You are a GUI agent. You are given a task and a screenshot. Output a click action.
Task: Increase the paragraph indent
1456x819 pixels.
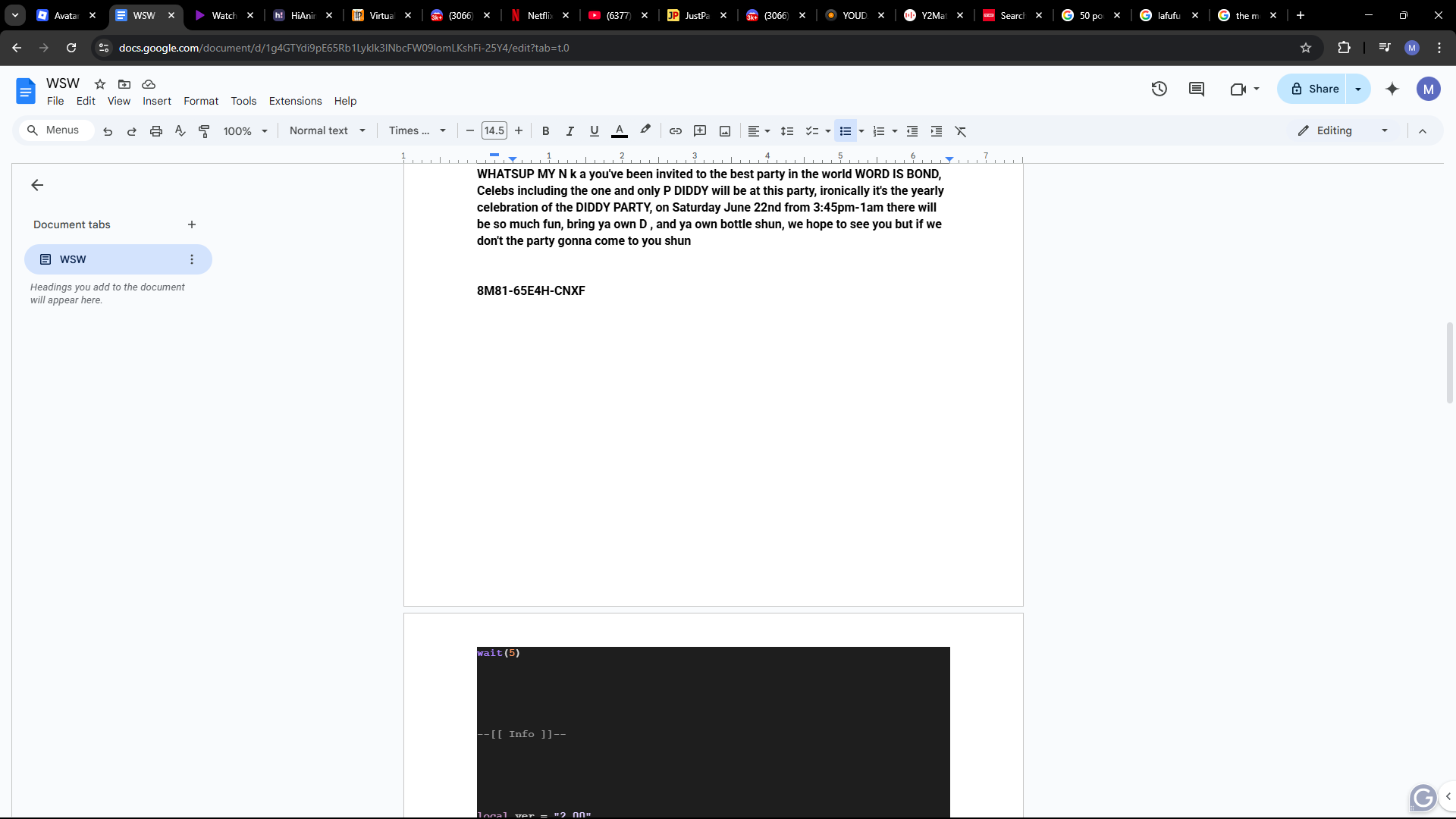click(x=937, y=131)
